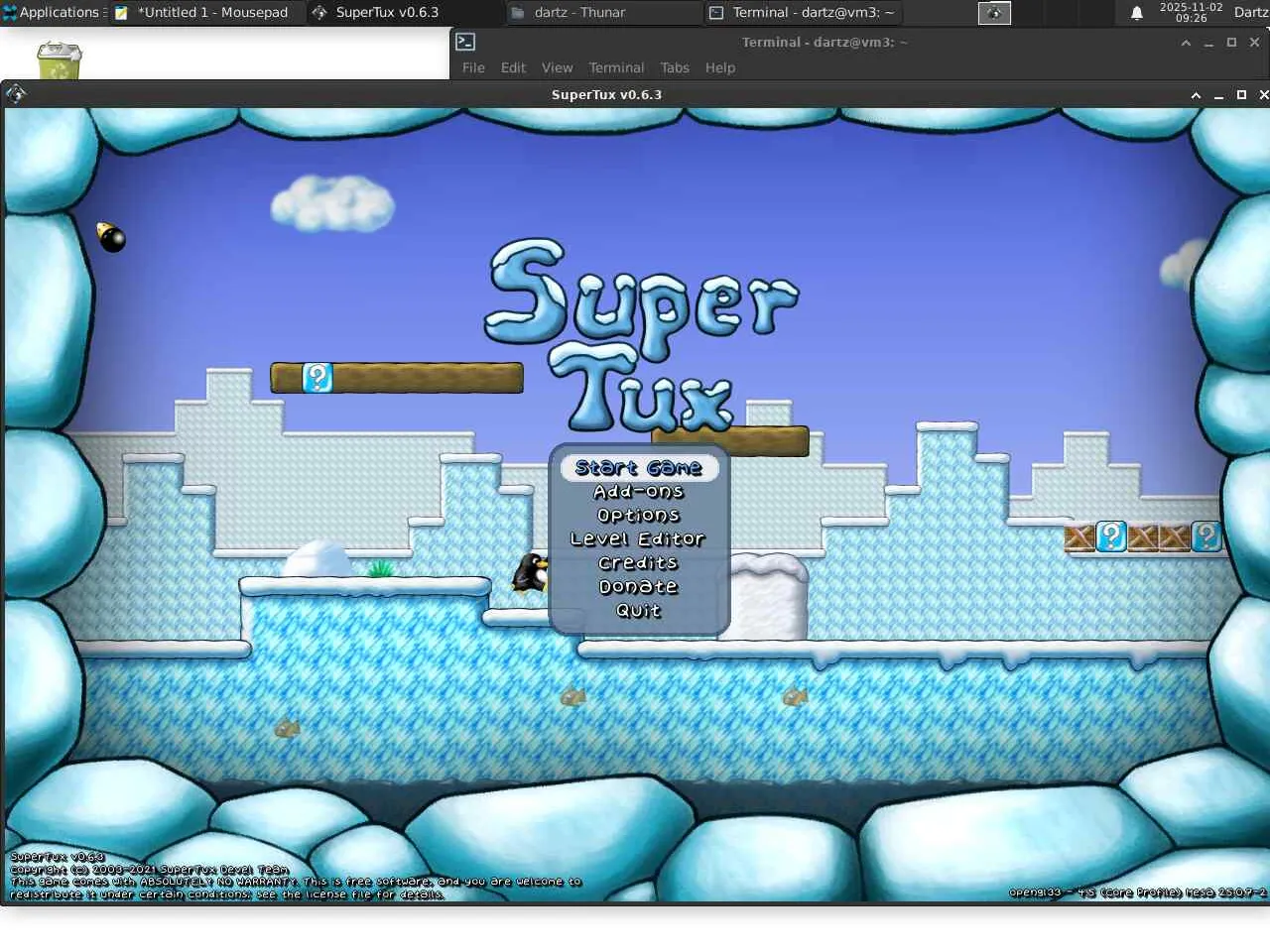
Task: Switch to the Untitled 1 Mousepad window
Action: [205, 13]
